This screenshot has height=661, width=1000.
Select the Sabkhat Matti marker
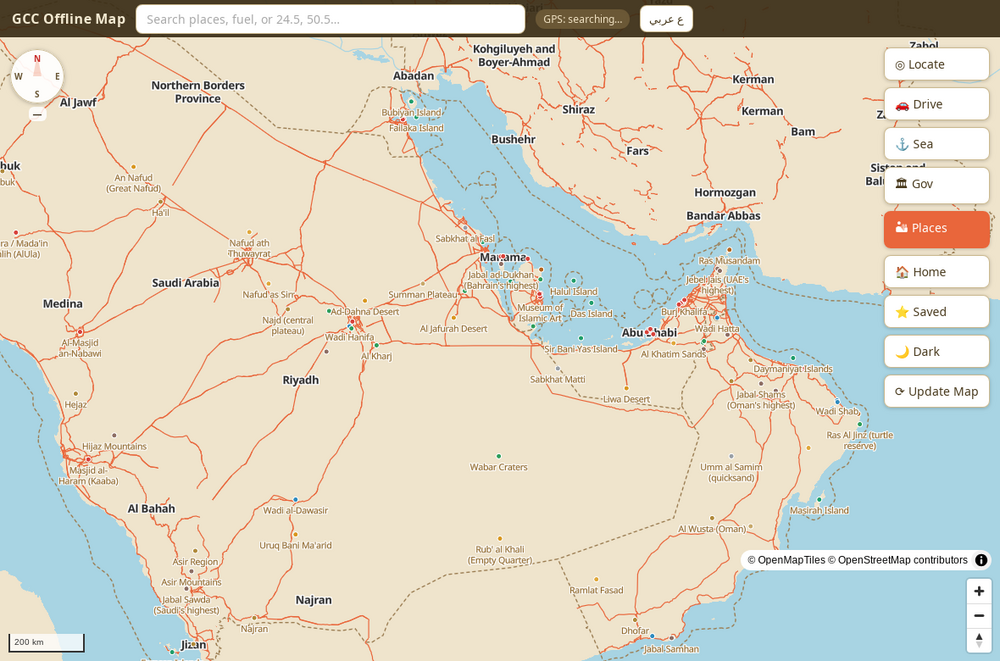557,369
